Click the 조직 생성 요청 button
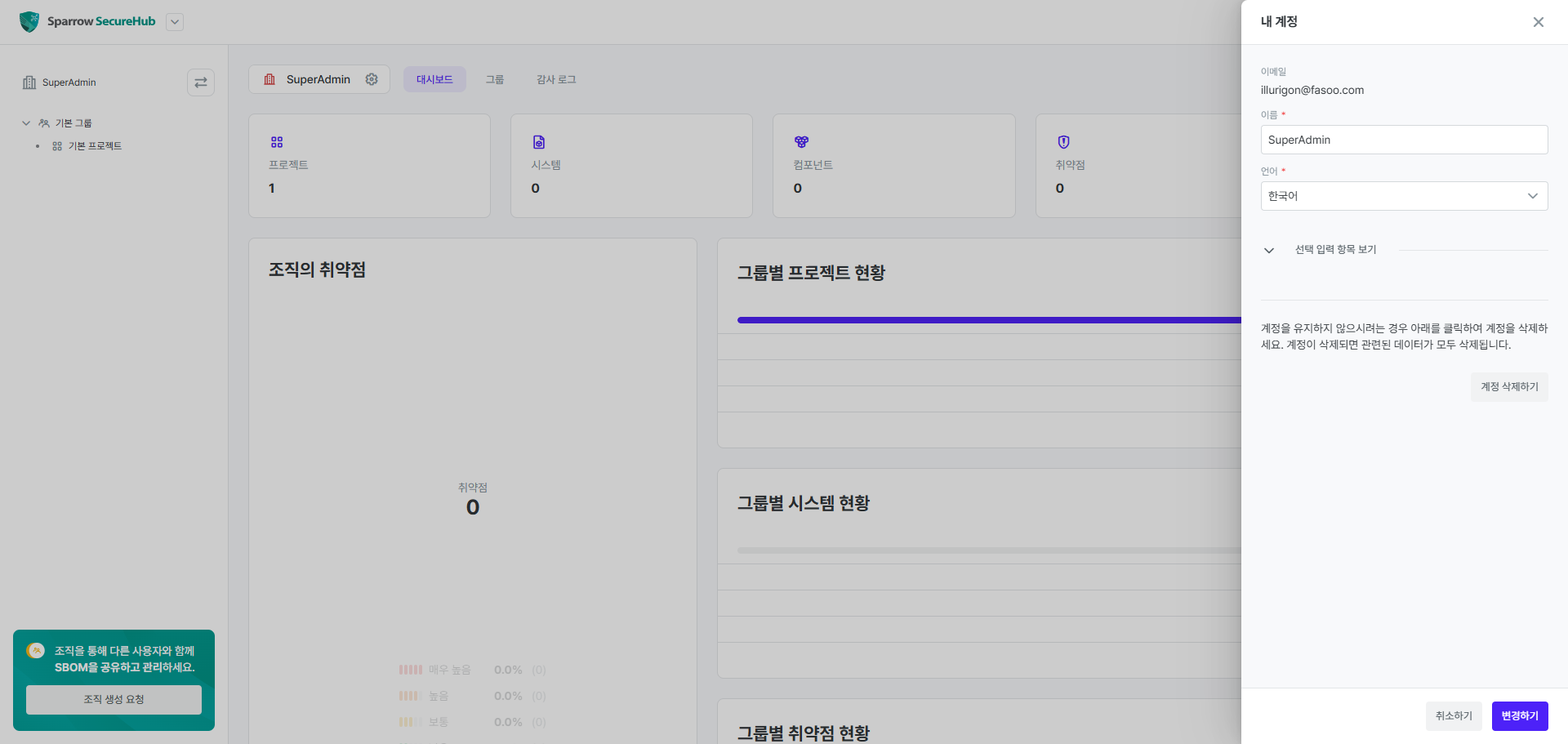The width and height of the screenshot is (1568, 744). pos(114,700)
